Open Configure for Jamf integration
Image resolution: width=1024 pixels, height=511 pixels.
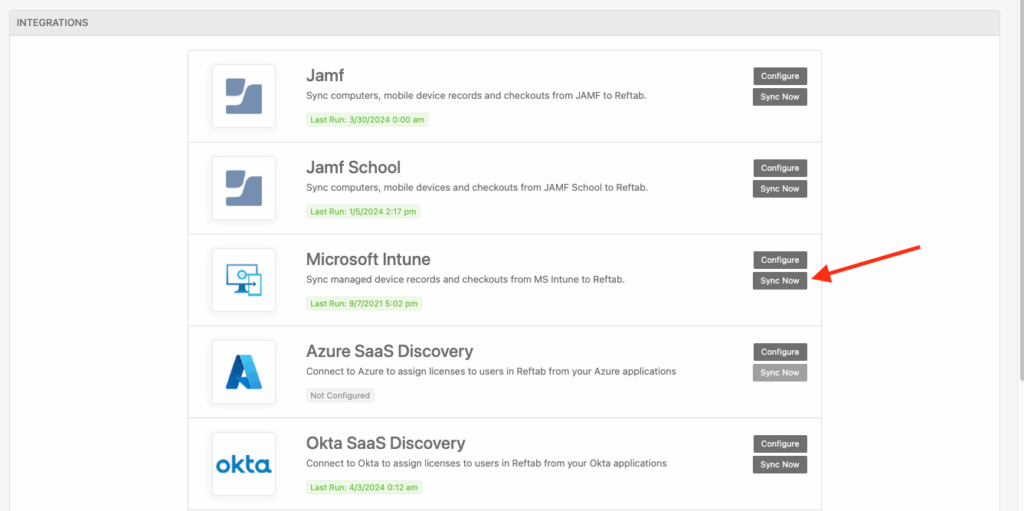point(779,76)
